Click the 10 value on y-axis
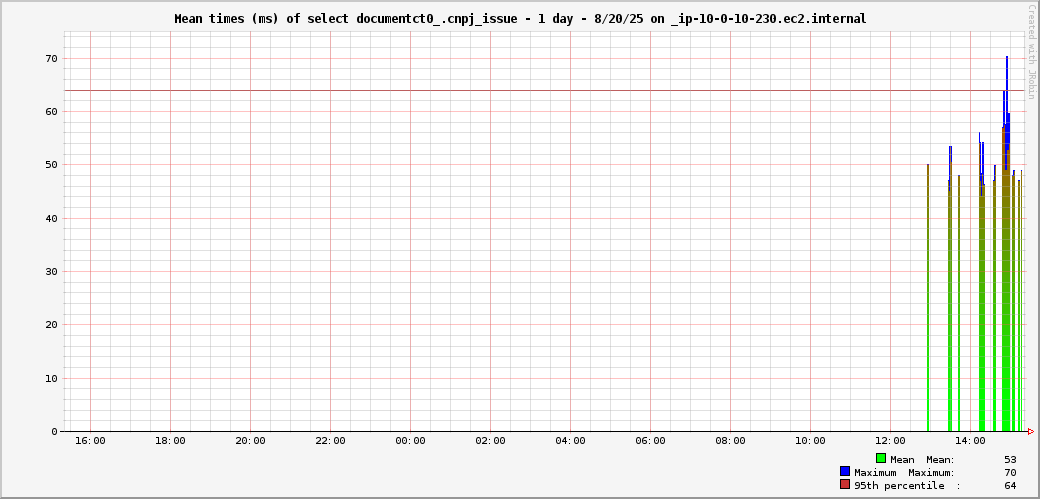 tap(52, 378)
